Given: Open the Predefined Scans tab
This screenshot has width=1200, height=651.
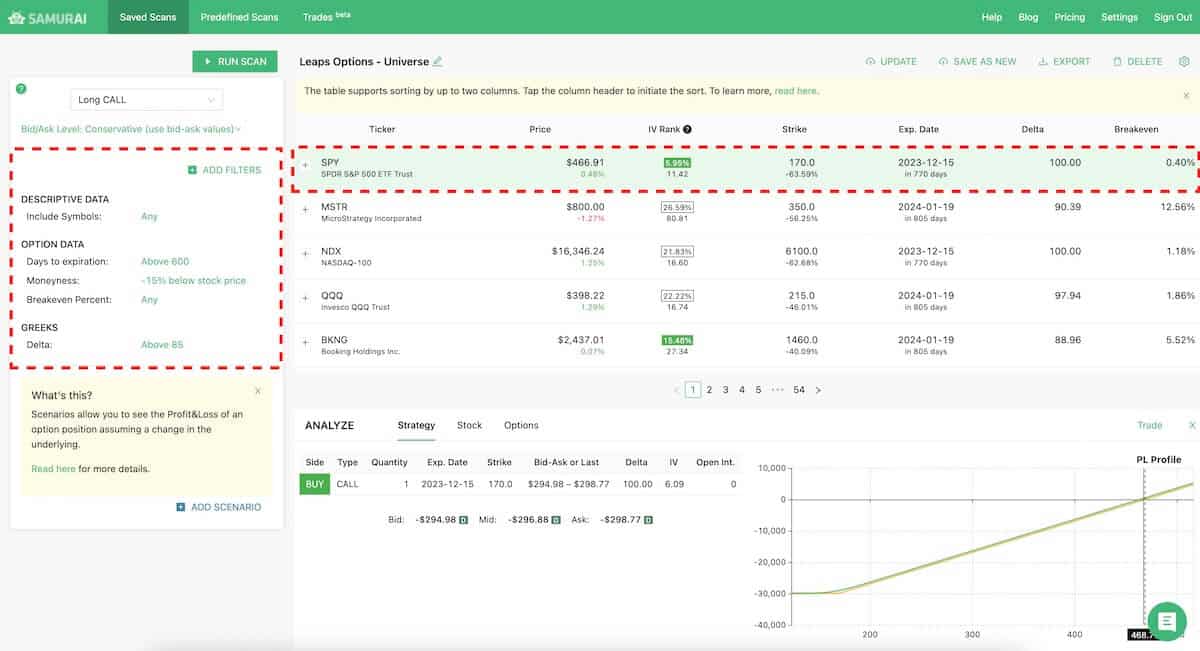Looking at the screenshot, I should (239, 17).
